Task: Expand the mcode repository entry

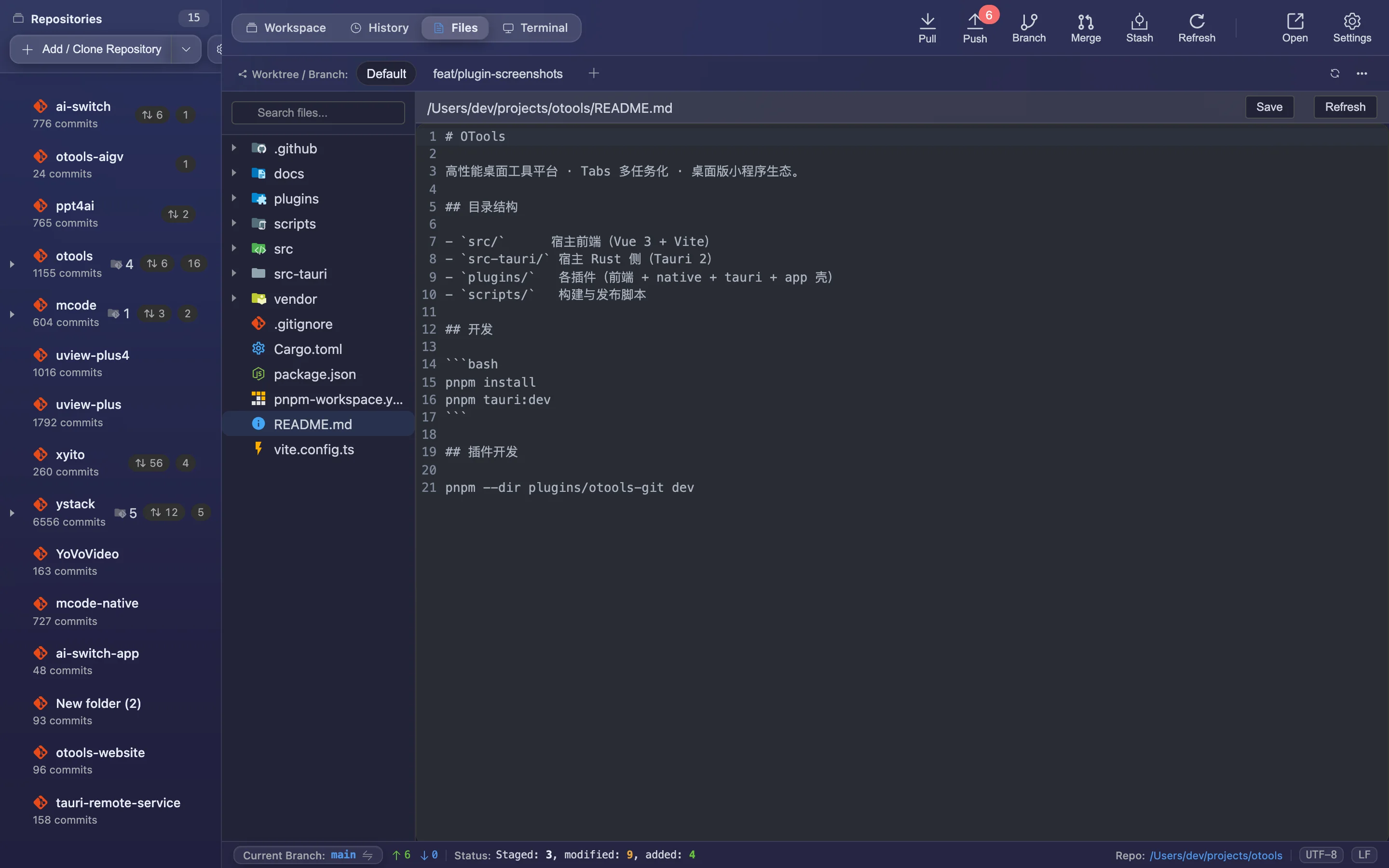Action: 12,314
